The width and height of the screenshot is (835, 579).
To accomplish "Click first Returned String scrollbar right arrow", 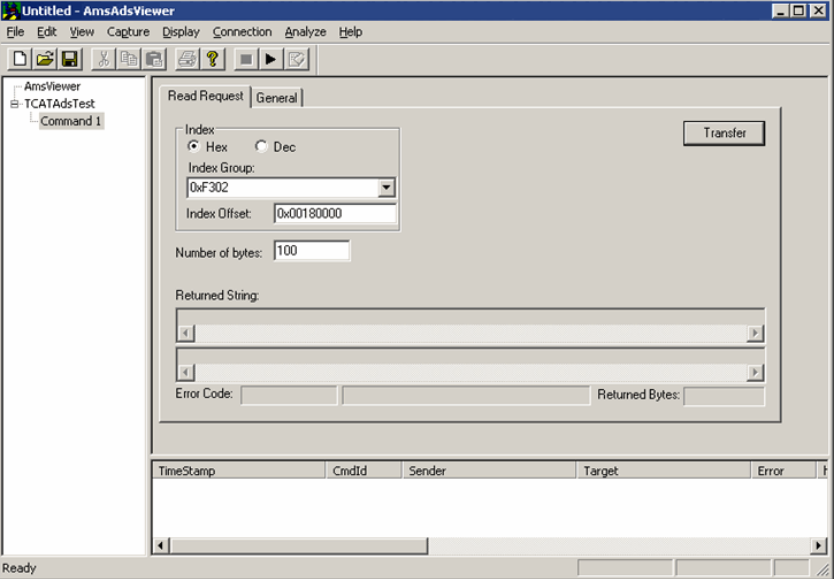I will [755, 333].
